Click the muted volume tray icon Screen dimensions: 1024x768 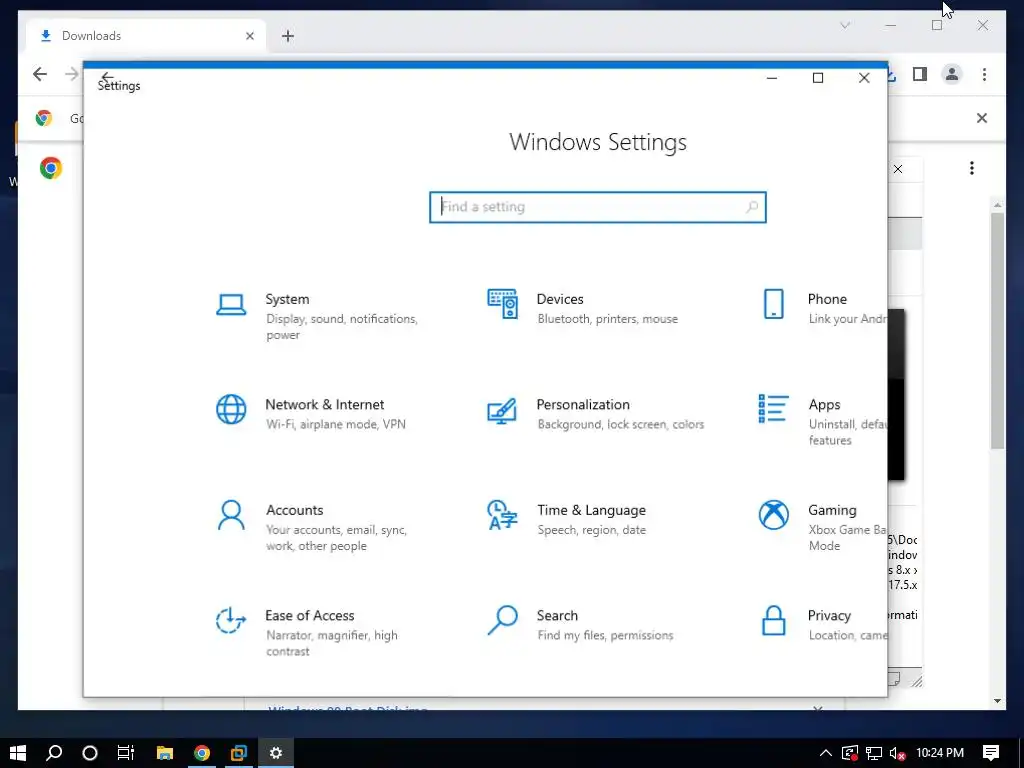pos(897,754)
